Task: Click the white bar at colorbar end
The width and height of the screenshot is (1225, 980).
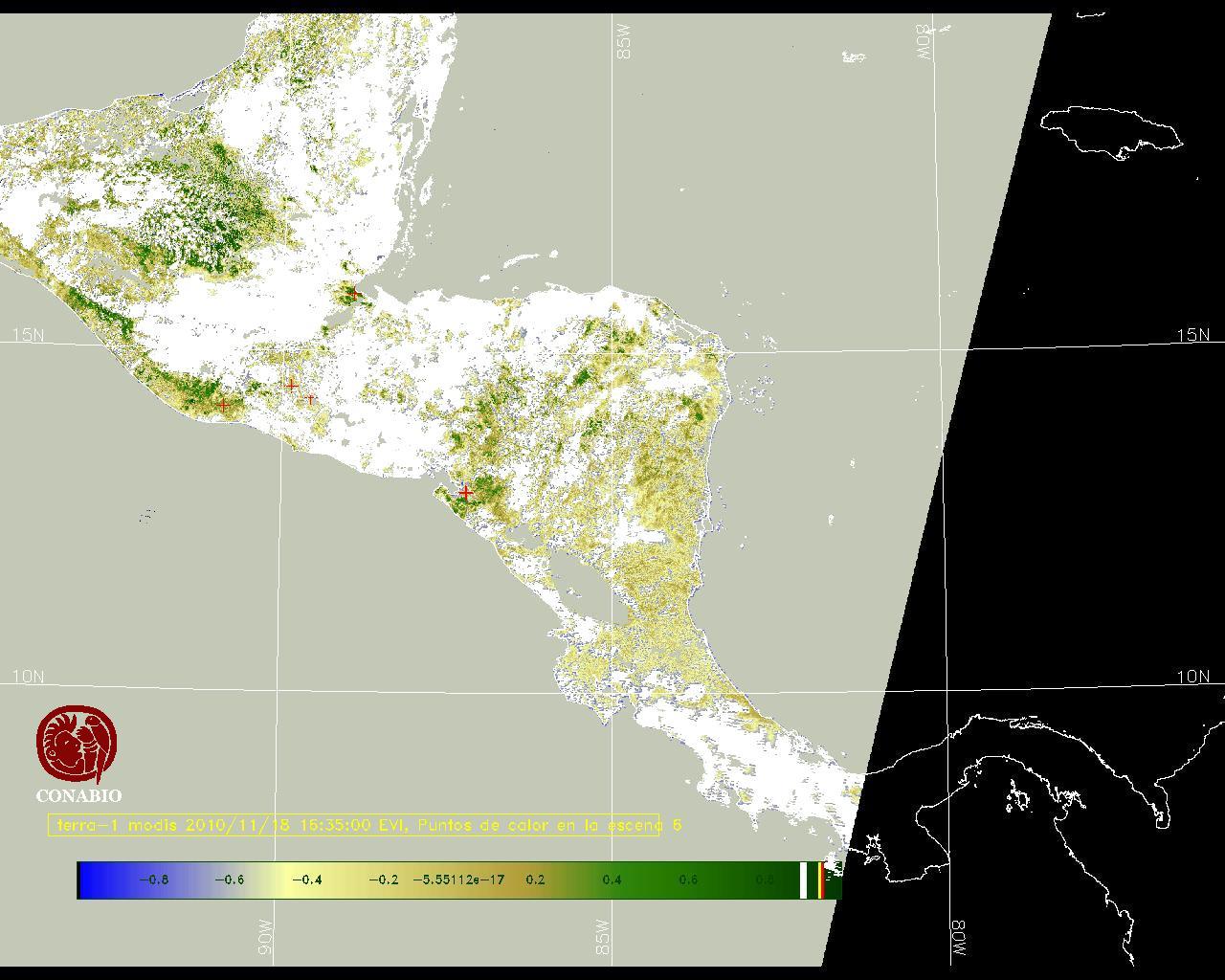Action: click(x=803, y=880)
